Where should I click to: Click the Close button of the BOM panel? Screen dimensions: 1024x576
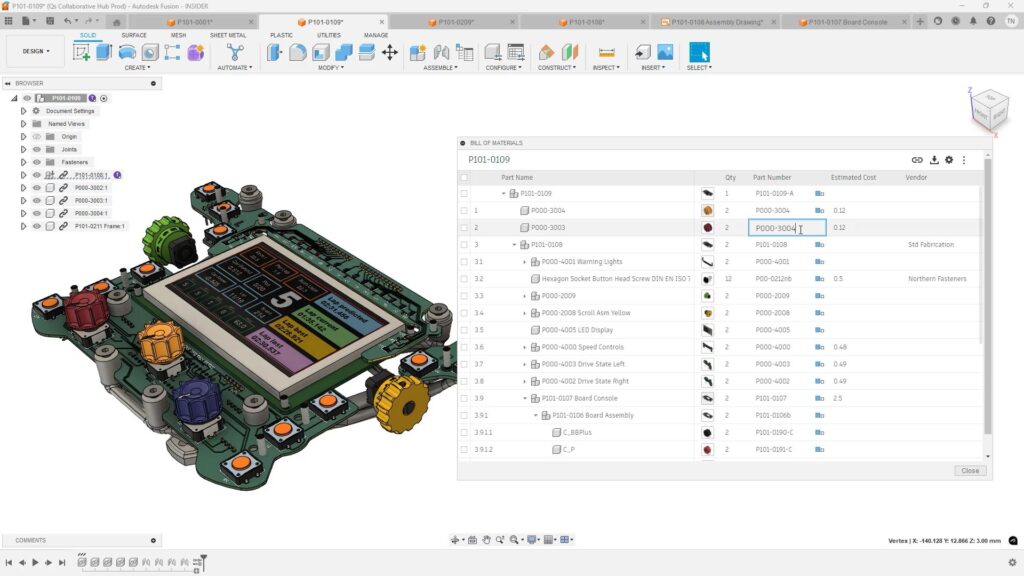tap(968, 470)
